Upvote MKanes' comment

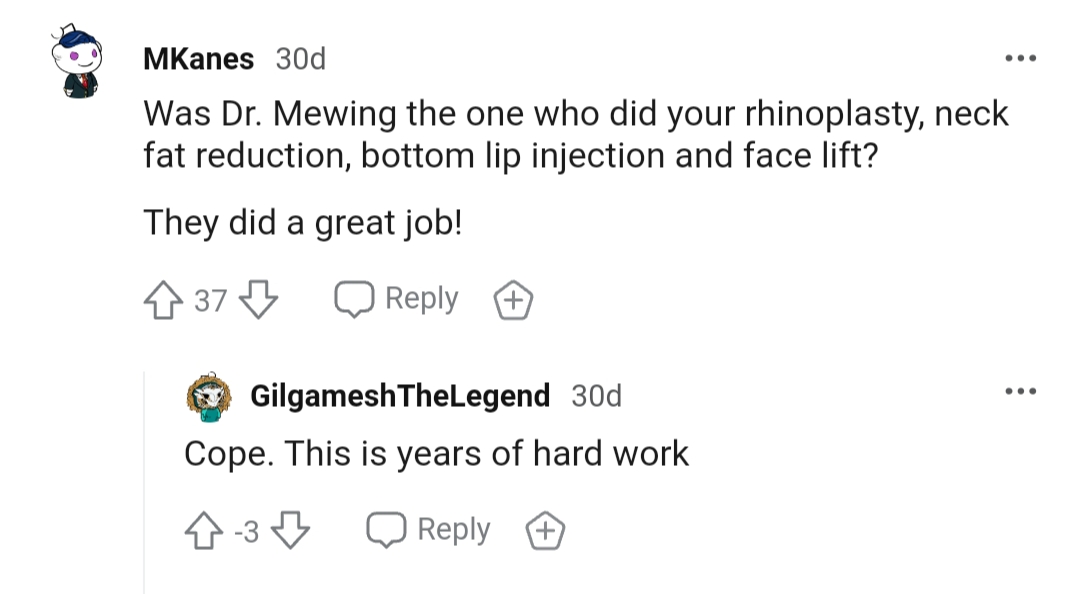coord(163,300)
